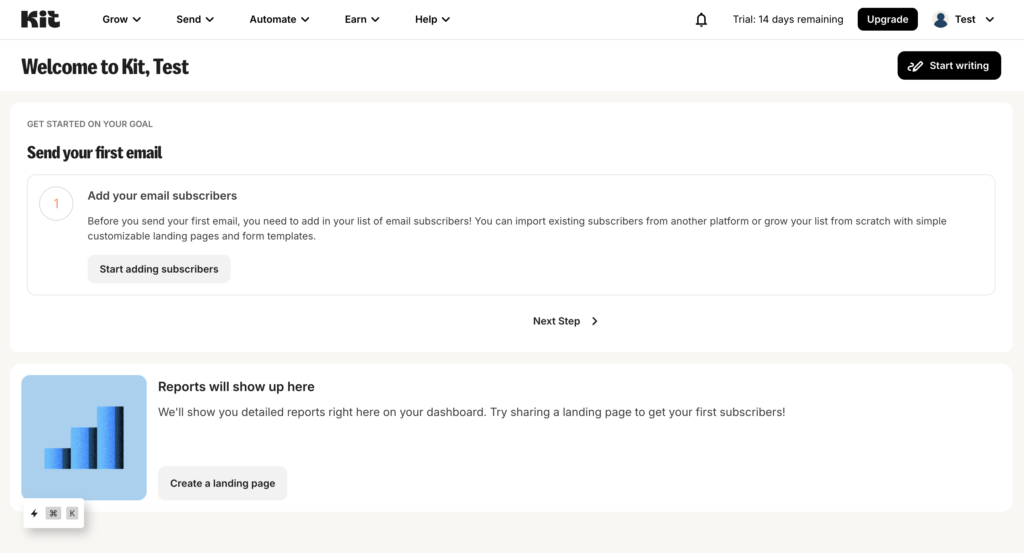The width and height of the screenshot is (1024, 553).
Task: Click the Test user avatar icon
Action: (x=940, y=20)
